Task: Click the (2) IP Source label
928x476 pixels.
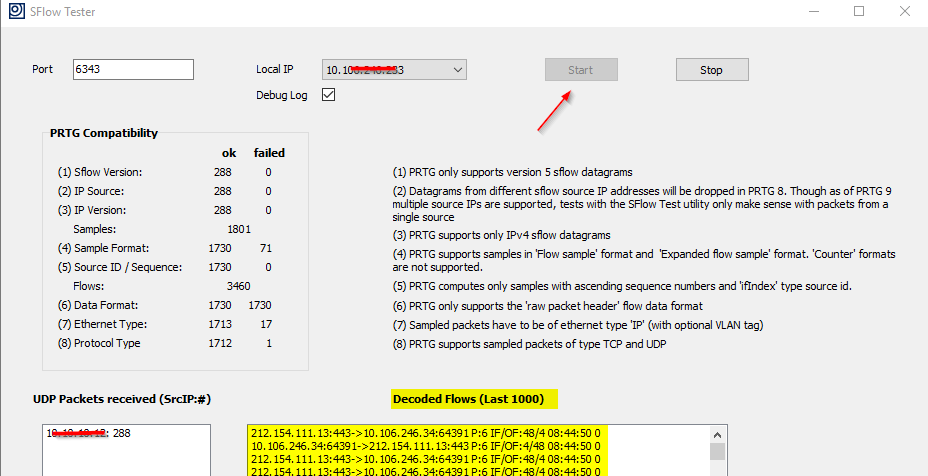Action: 91,191
